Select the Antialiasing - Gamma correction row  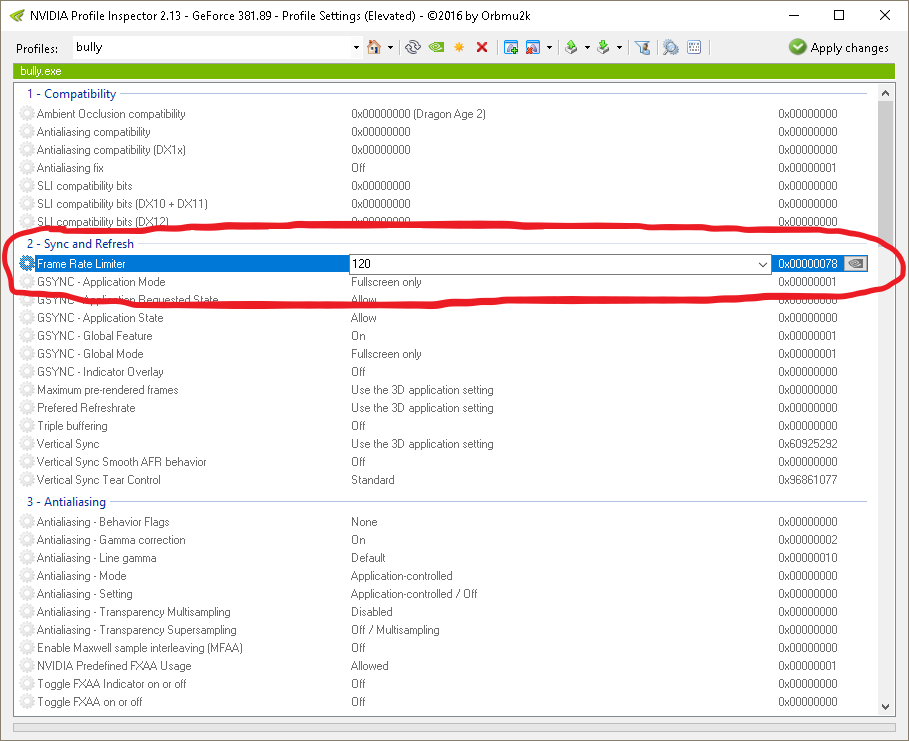pyautogui.click(x=443, y=540)
